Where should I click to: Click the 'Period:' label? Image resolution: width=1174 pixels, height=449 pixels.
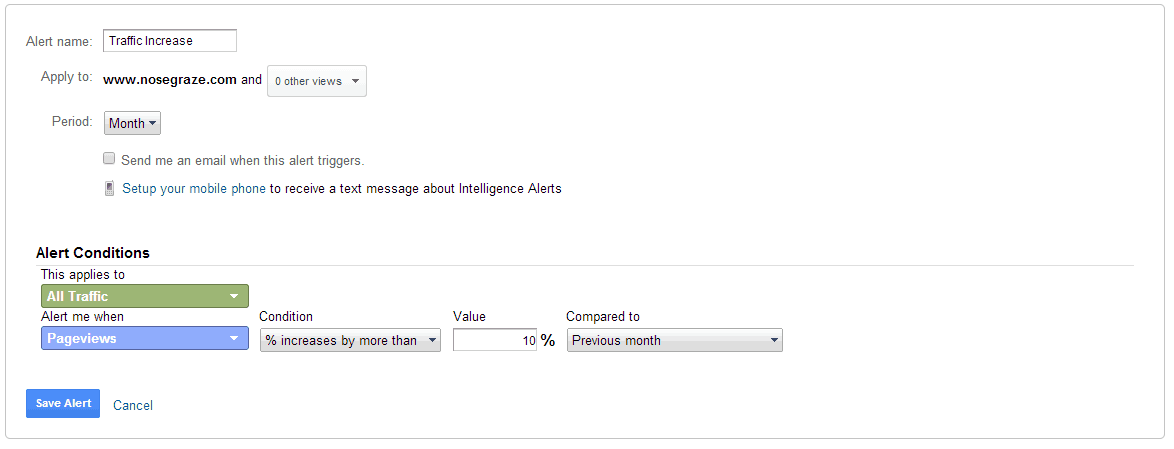coord(72,122)
